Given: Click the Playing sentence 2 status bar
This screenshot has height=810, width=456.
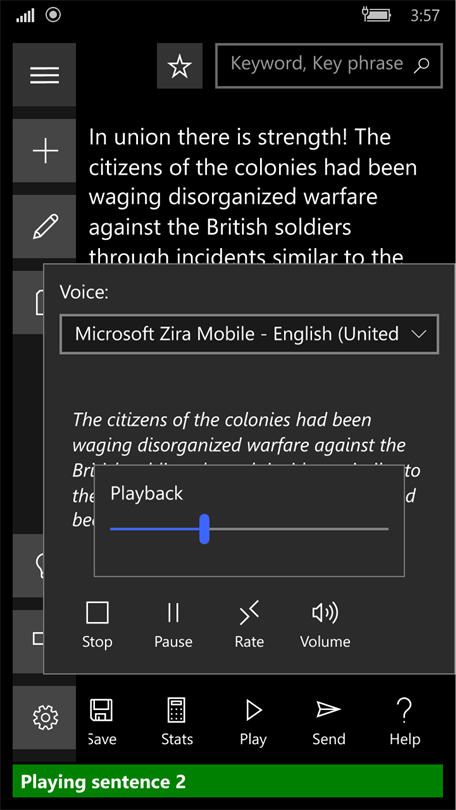Looking at the screenshot, I should (x=228, y=781).
